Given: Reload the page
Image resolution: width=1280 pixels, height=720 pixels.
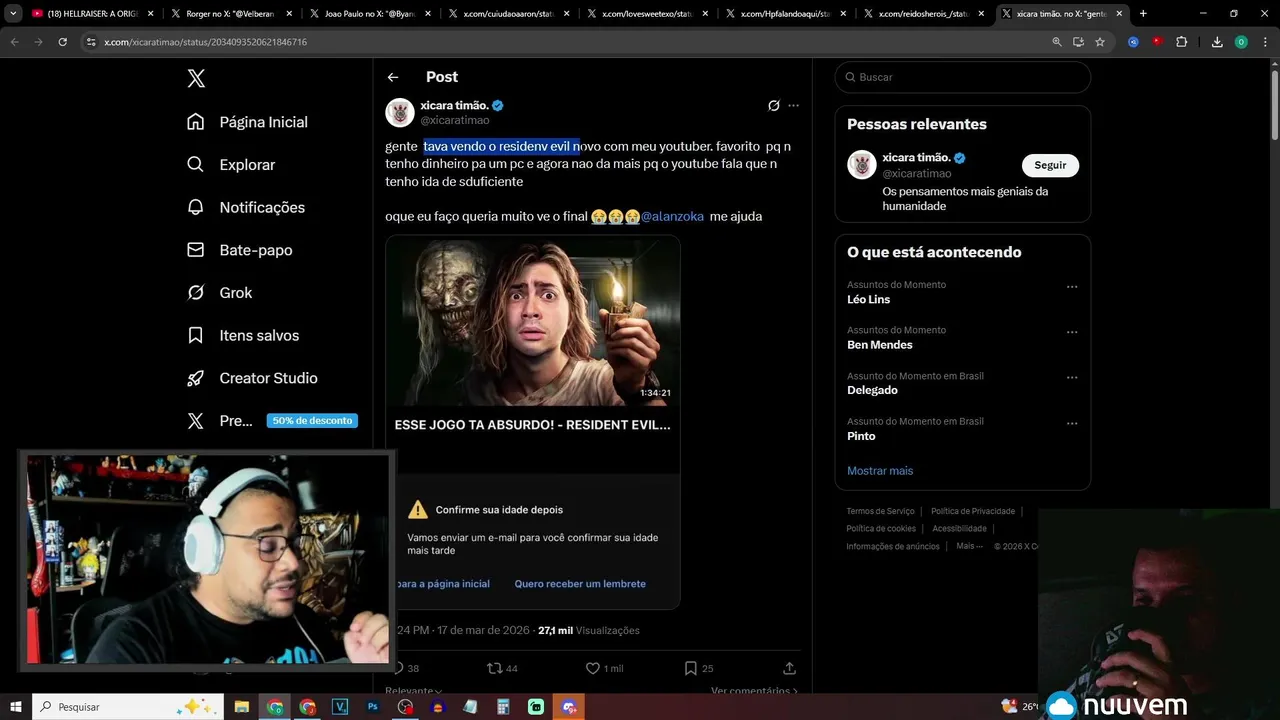Looking at the screenshot, I should point(63,42).
